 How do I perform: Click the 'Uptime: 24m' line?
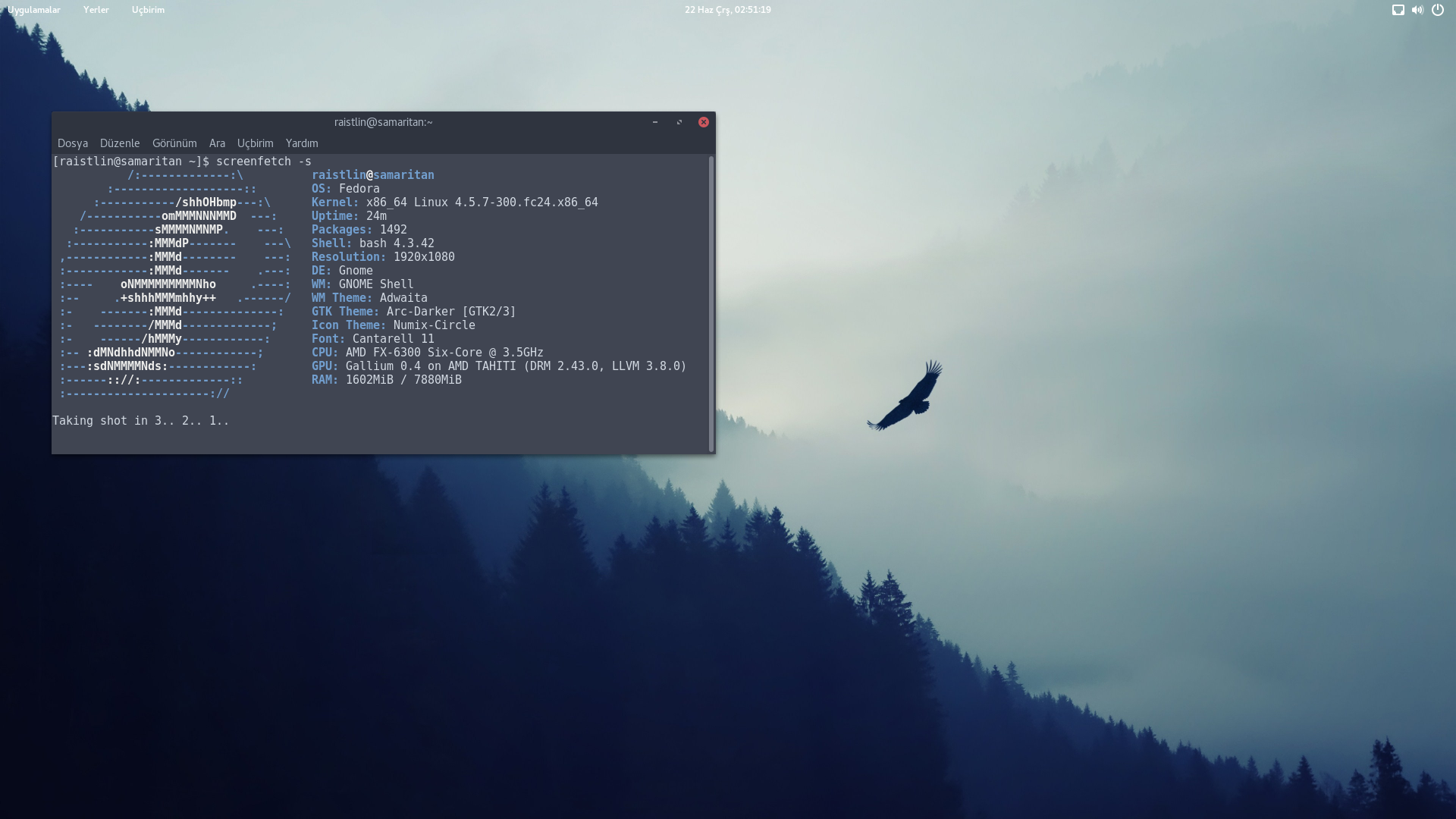[x=349, y=216]
